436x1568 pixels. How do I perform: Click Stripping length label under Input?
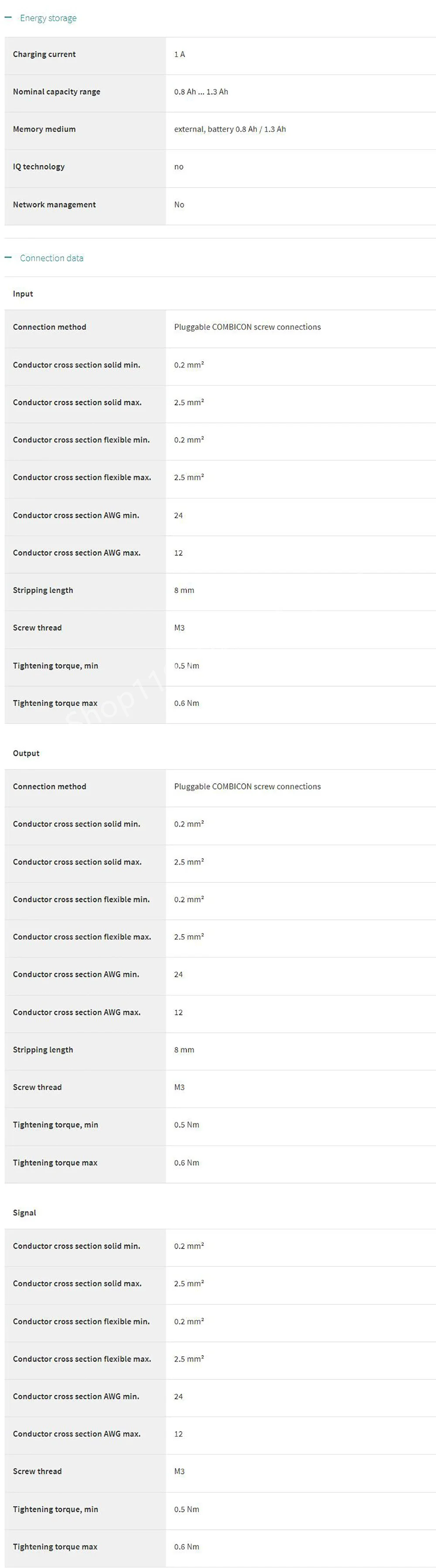[43, 590]
